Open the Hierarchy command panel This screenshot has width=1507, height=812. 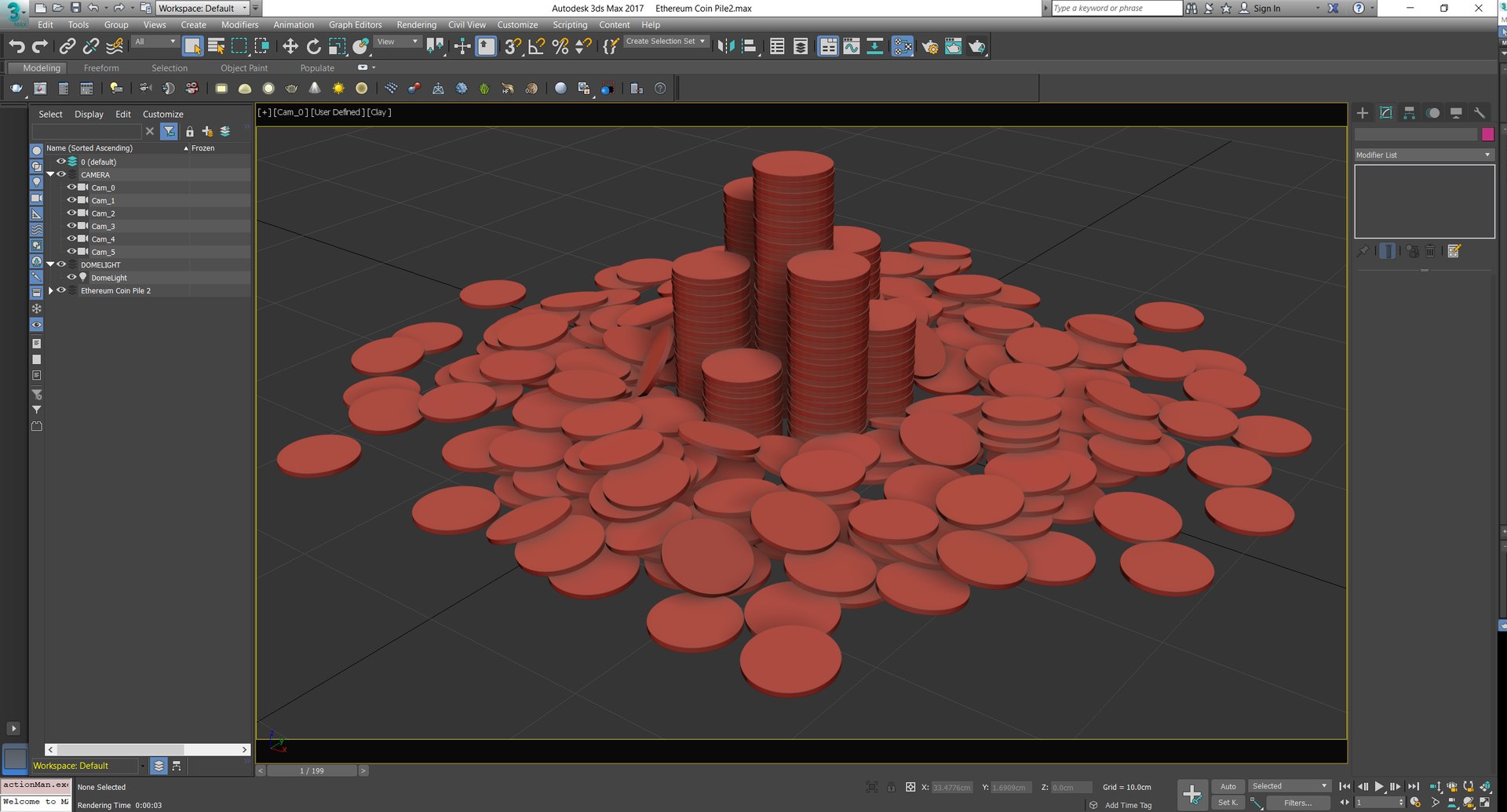[x=1410, y=113]
